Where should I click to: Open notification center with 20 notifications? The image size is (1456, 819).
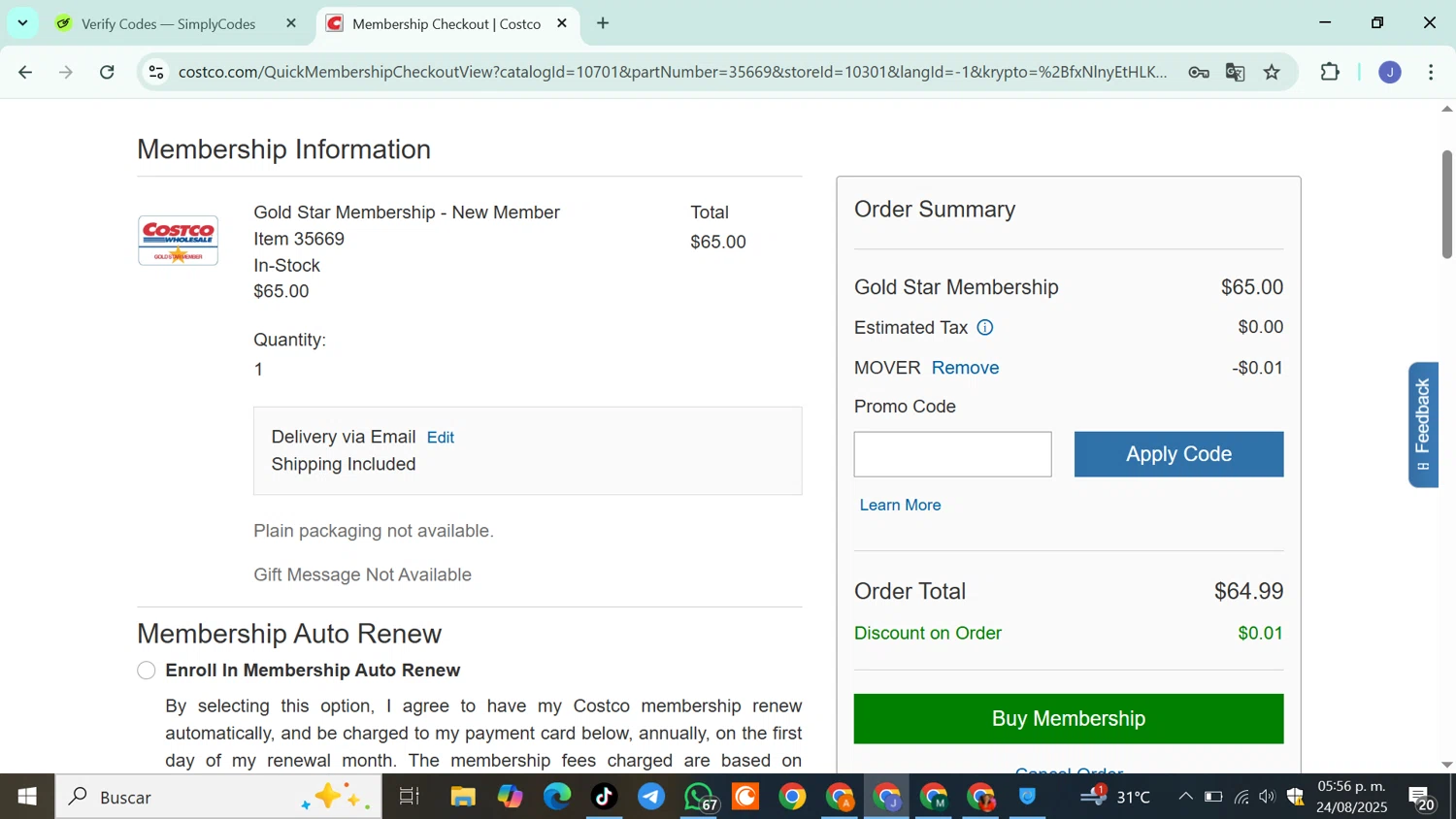[1422, 797]
